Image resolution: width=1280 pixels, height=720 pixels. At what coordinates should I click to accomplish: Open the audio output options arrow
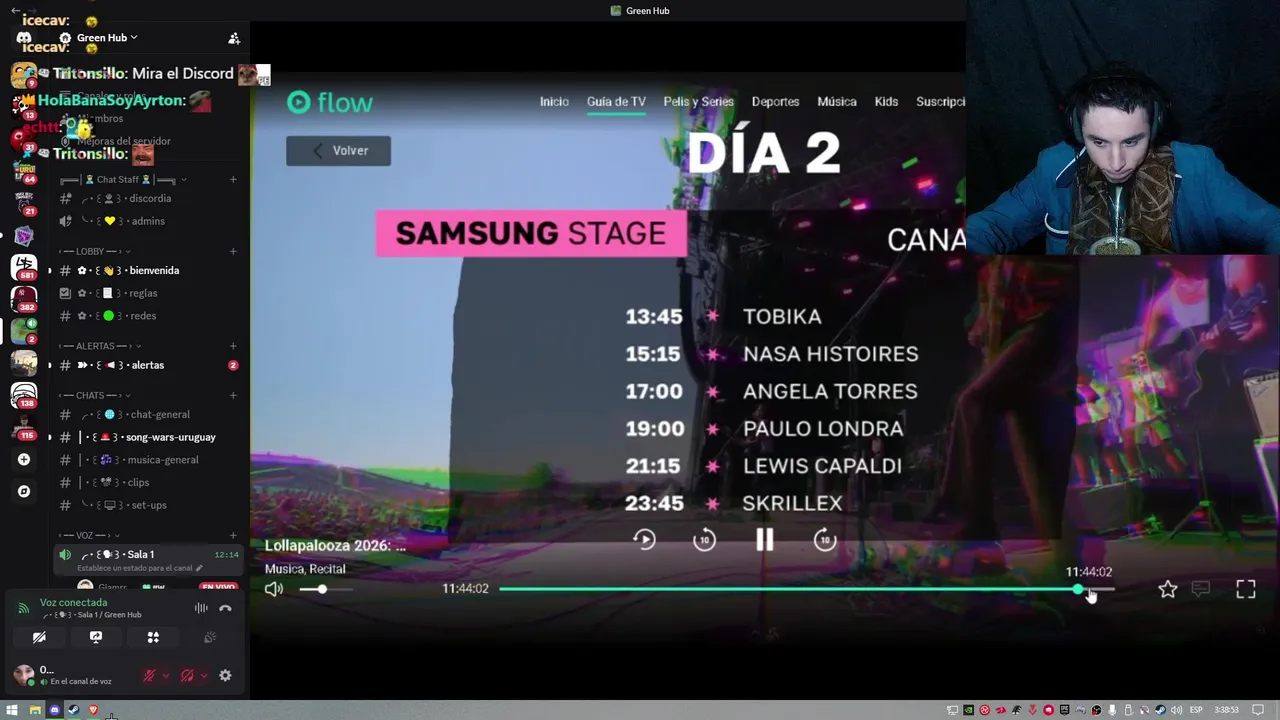(x=204, y=676)
